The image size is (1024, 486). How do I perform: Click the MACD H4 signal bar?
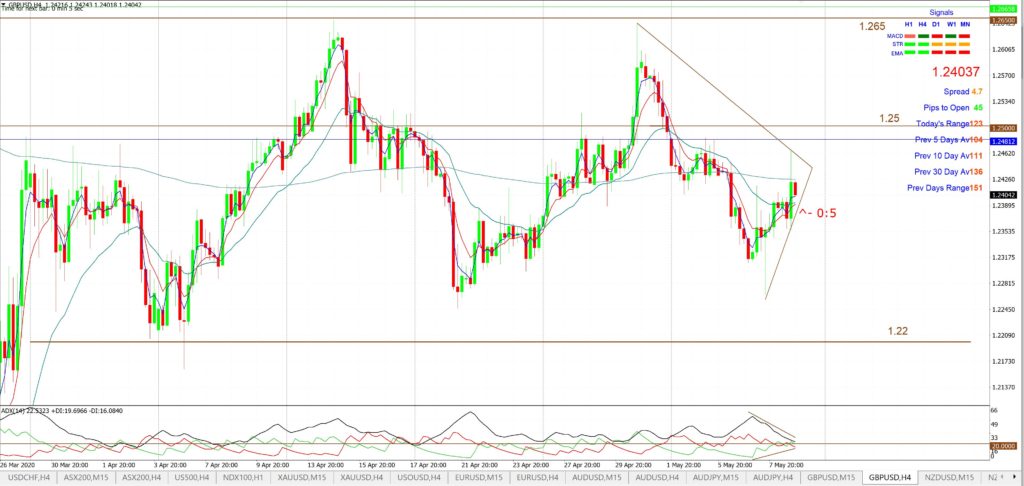pyautogui.click(x=923, y=36)
